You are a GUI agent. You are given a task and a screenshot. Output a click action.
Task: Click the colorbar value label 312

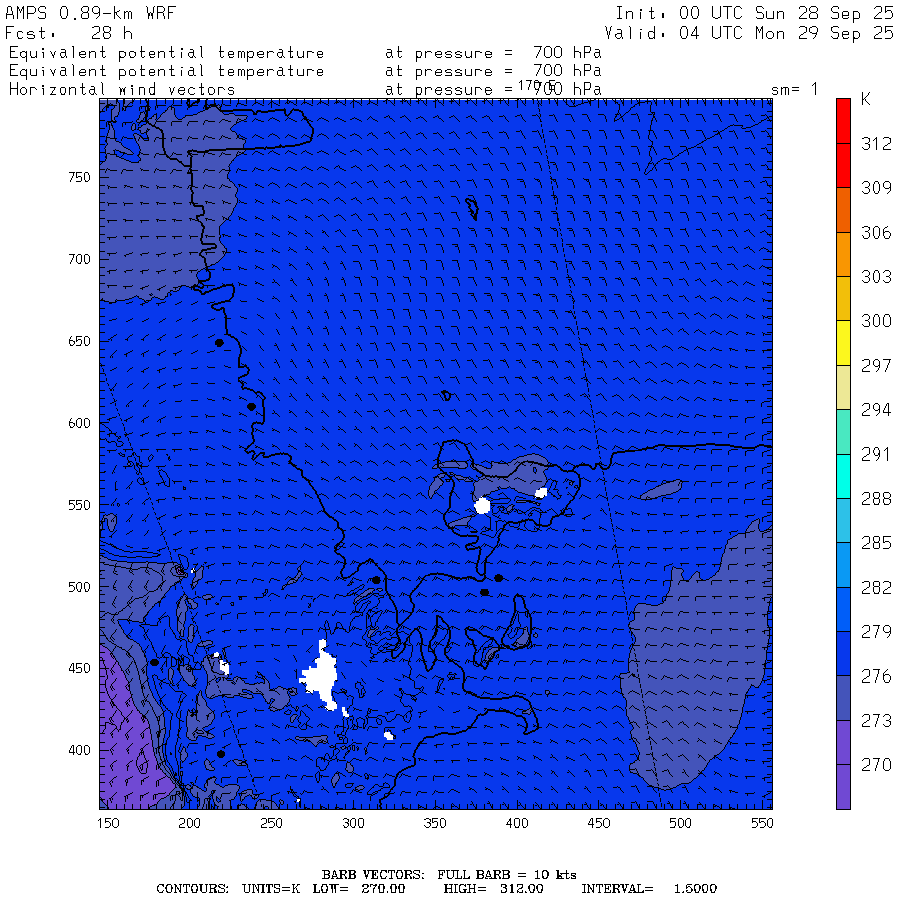coord(876,143)
